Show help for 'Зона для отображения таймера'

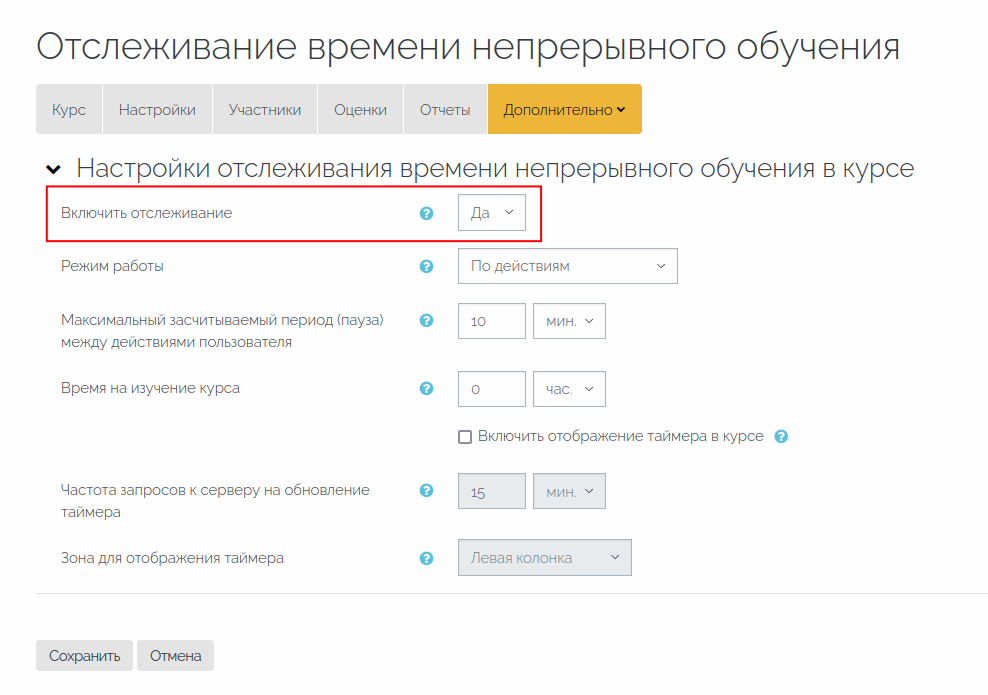point(427,558)
